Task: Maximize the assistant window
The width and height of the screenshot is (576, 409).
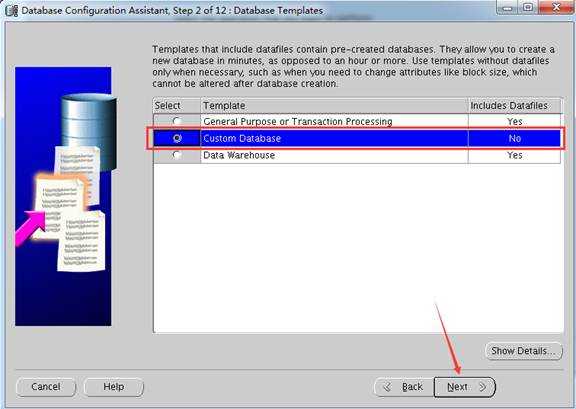Action: [x=528, y=7]
